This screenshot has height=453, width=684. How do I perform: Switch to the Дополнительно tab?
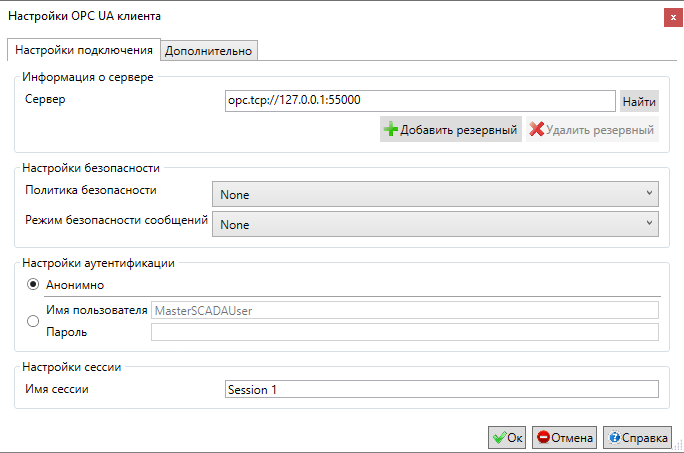(209, 51)
